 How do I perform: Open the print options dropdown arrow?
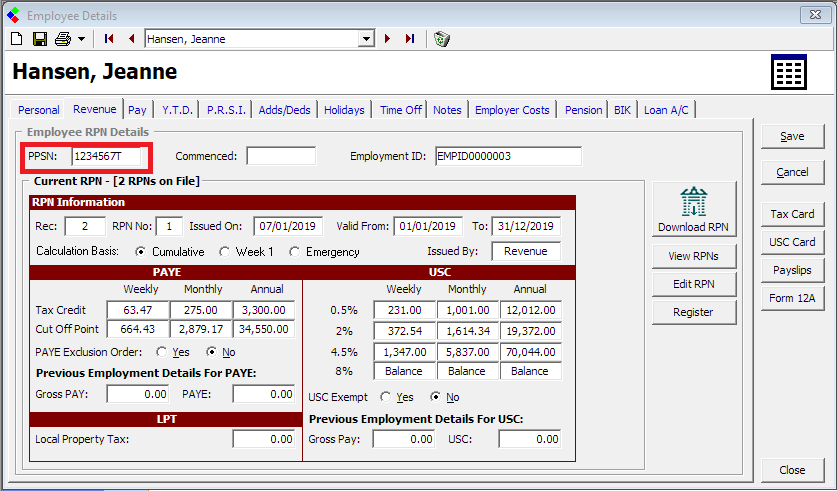click(81, 39)
